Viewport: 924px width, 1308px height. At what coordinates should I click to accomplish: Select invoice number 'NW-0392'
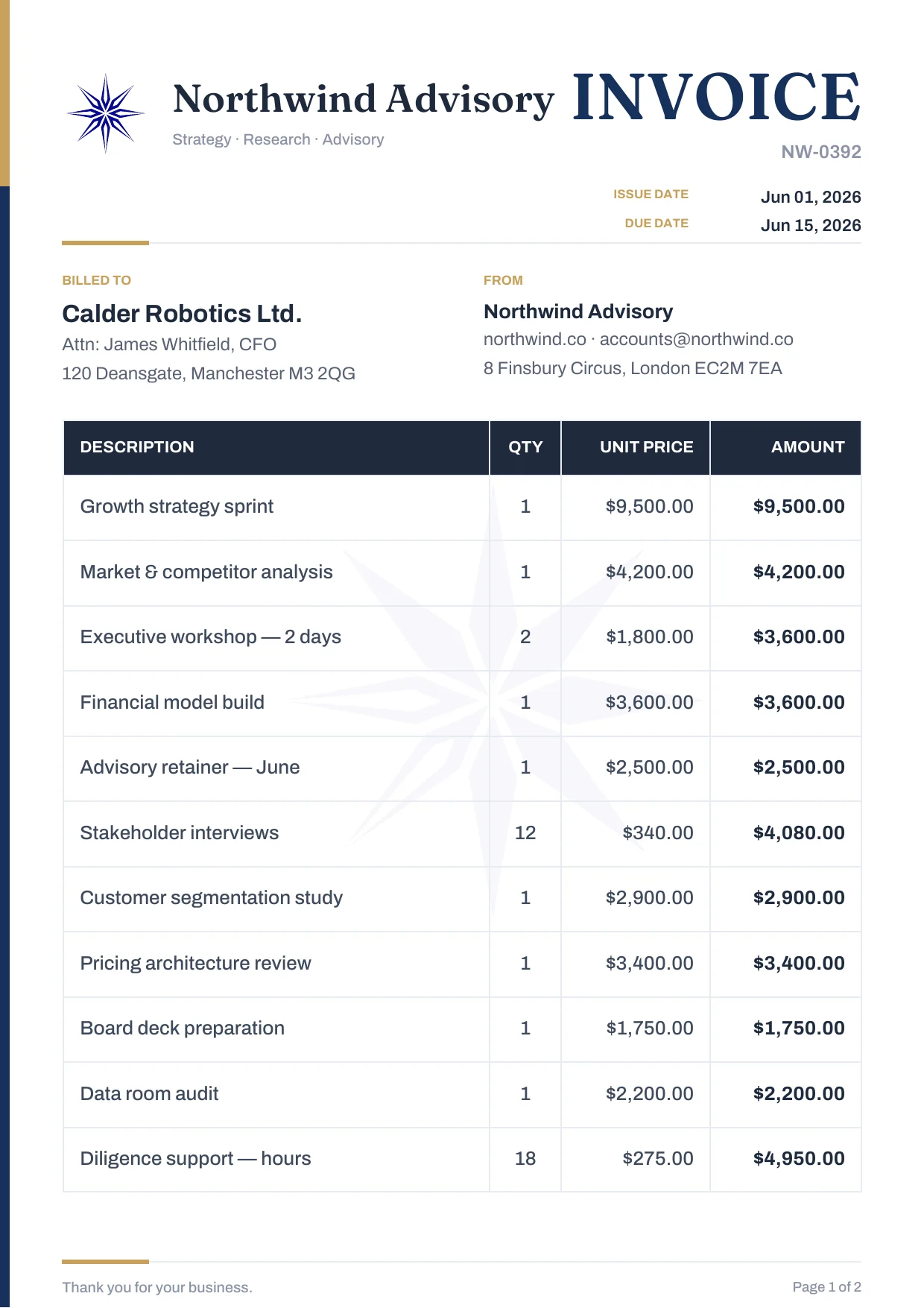[821, 152]
